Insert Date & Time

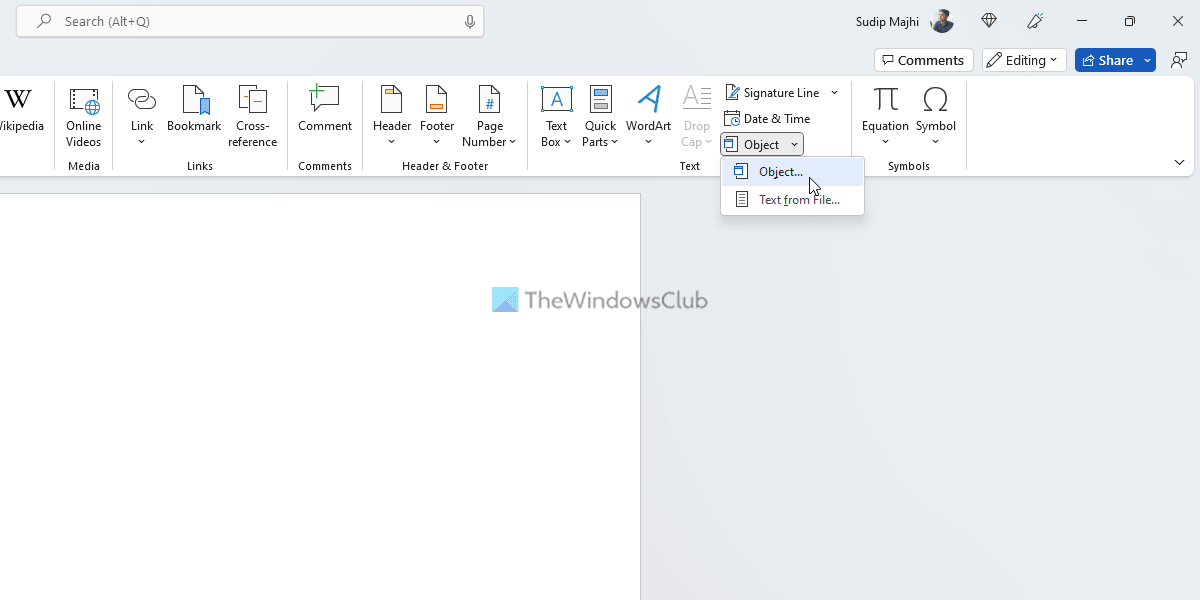tap(768, 118)
